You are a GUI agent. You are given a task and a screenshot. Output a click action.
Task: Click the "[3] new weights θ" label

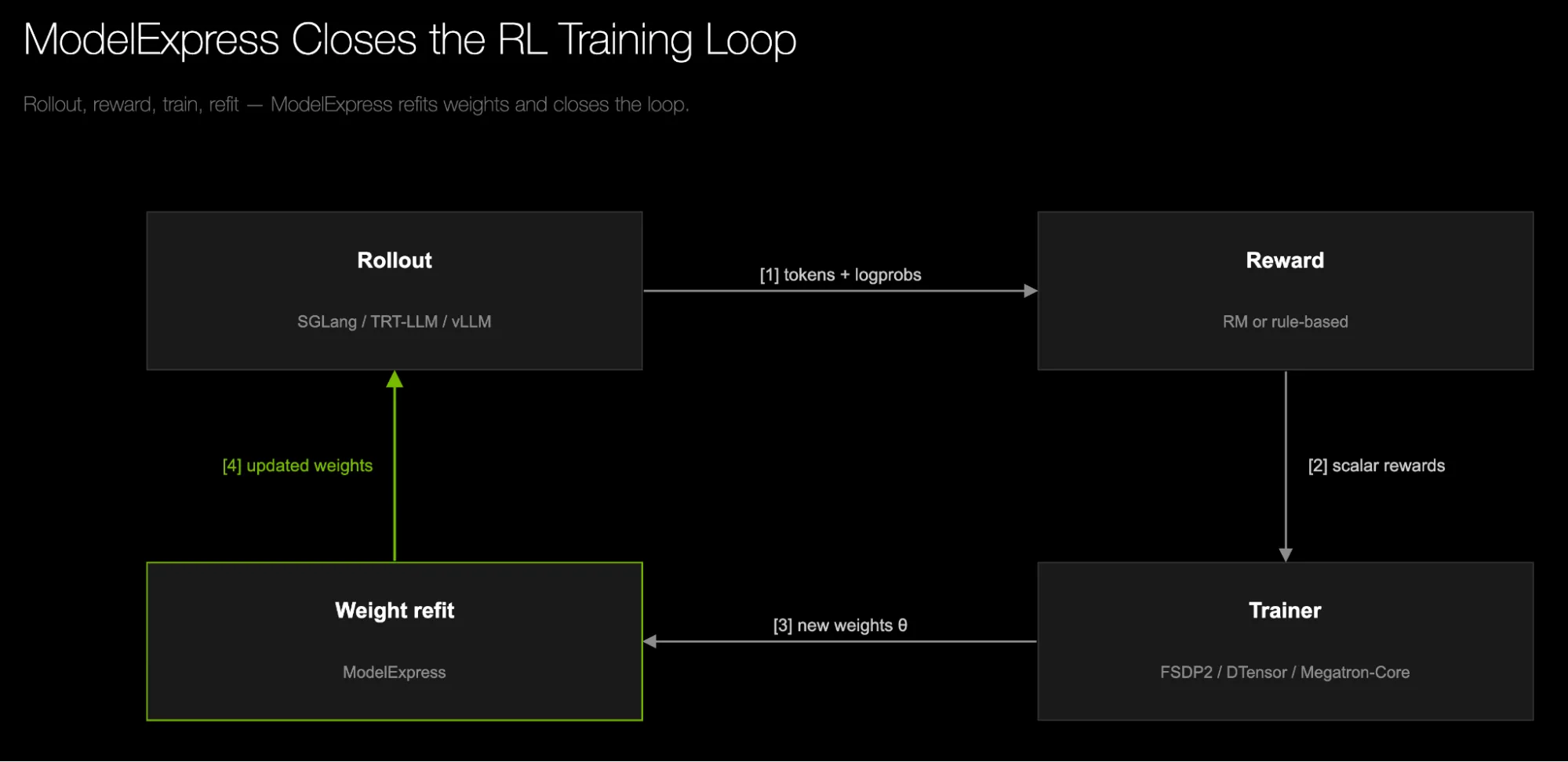tap(840, 626)
